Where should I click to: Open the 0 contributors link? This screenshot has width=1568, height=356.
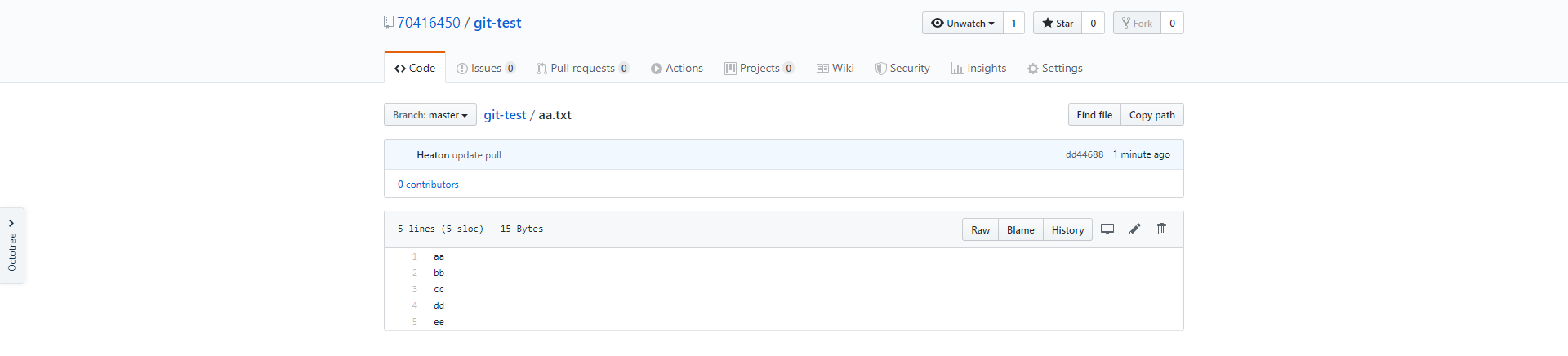(428, 185)
